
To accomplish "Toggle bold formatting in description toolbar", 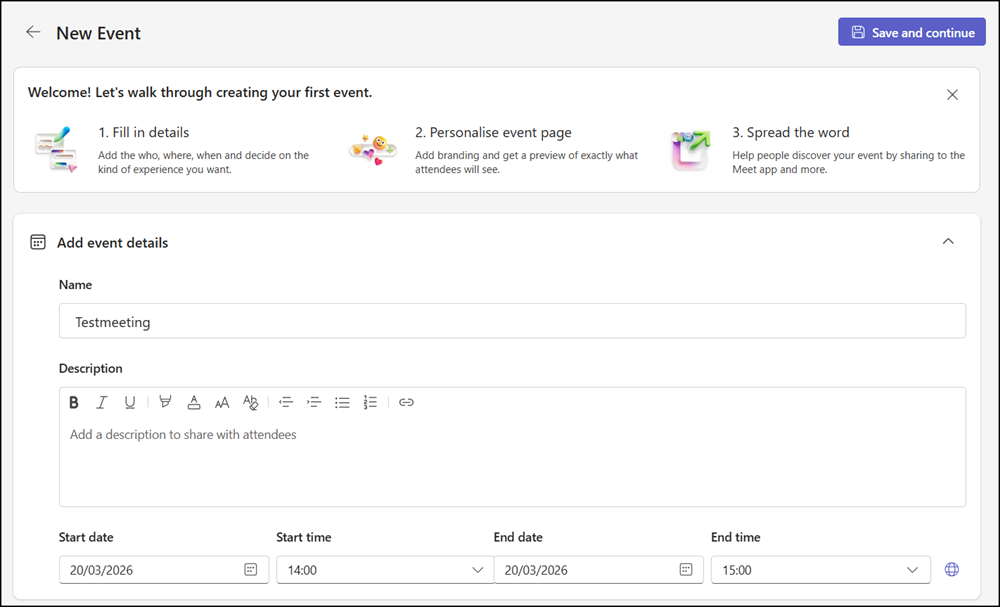I will point(74,402).
